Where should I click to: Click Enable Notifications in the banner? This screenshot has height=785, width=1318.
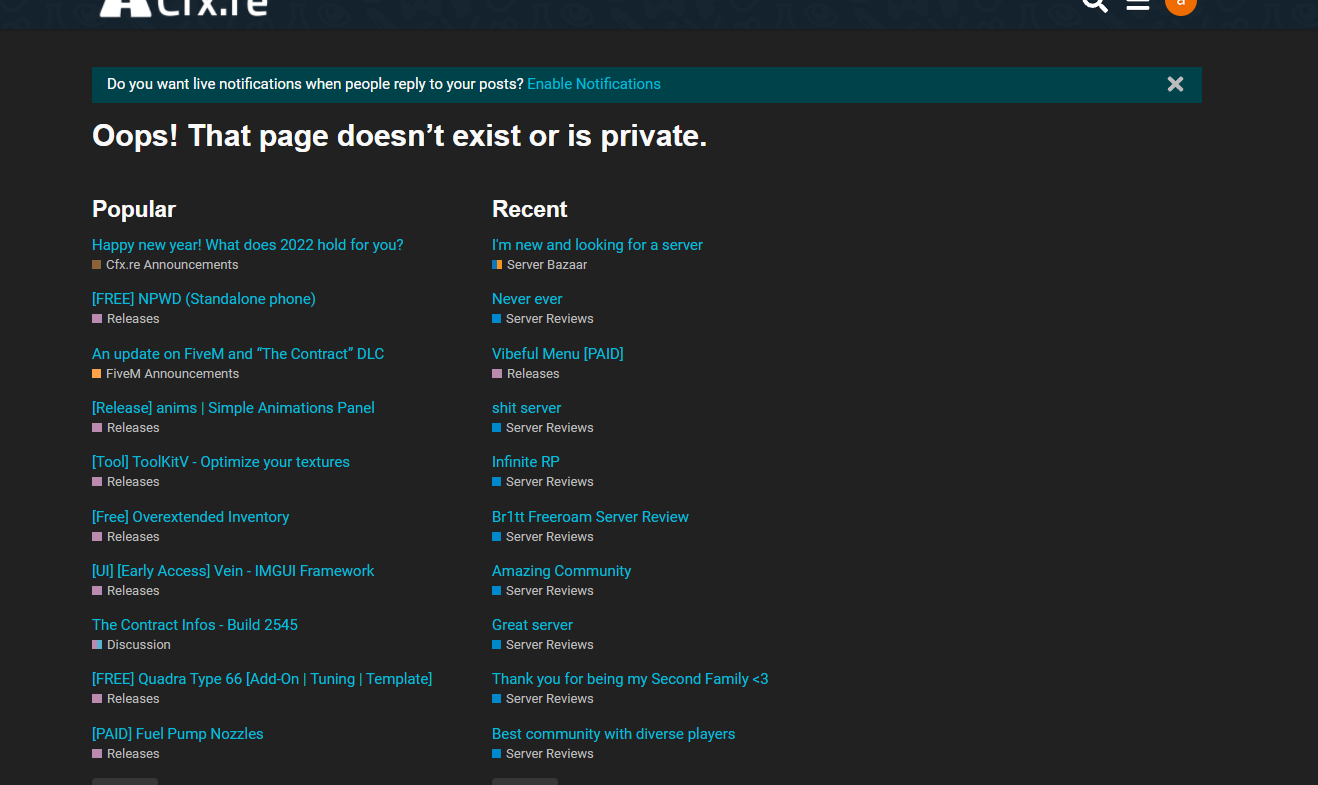tap(593, 84)
